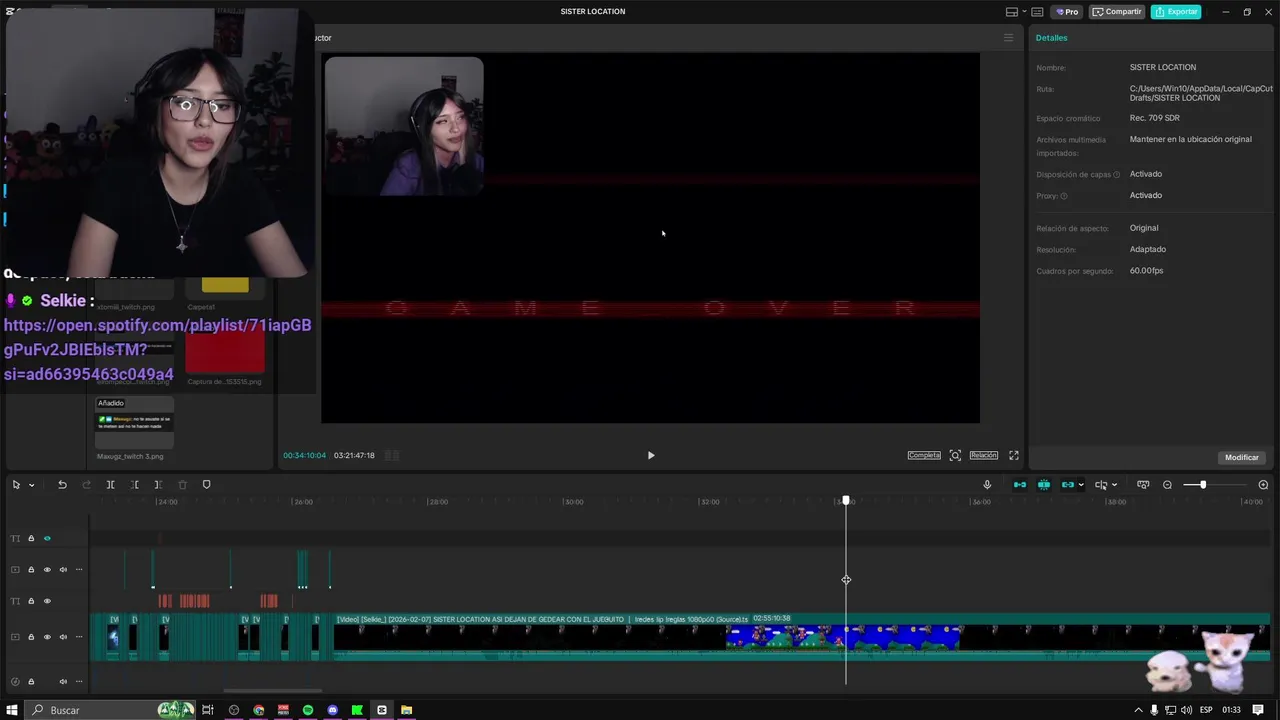This screenshot has height=720, width=1280.
Task: Click the Exportar button
Action: pos(1176,12)
